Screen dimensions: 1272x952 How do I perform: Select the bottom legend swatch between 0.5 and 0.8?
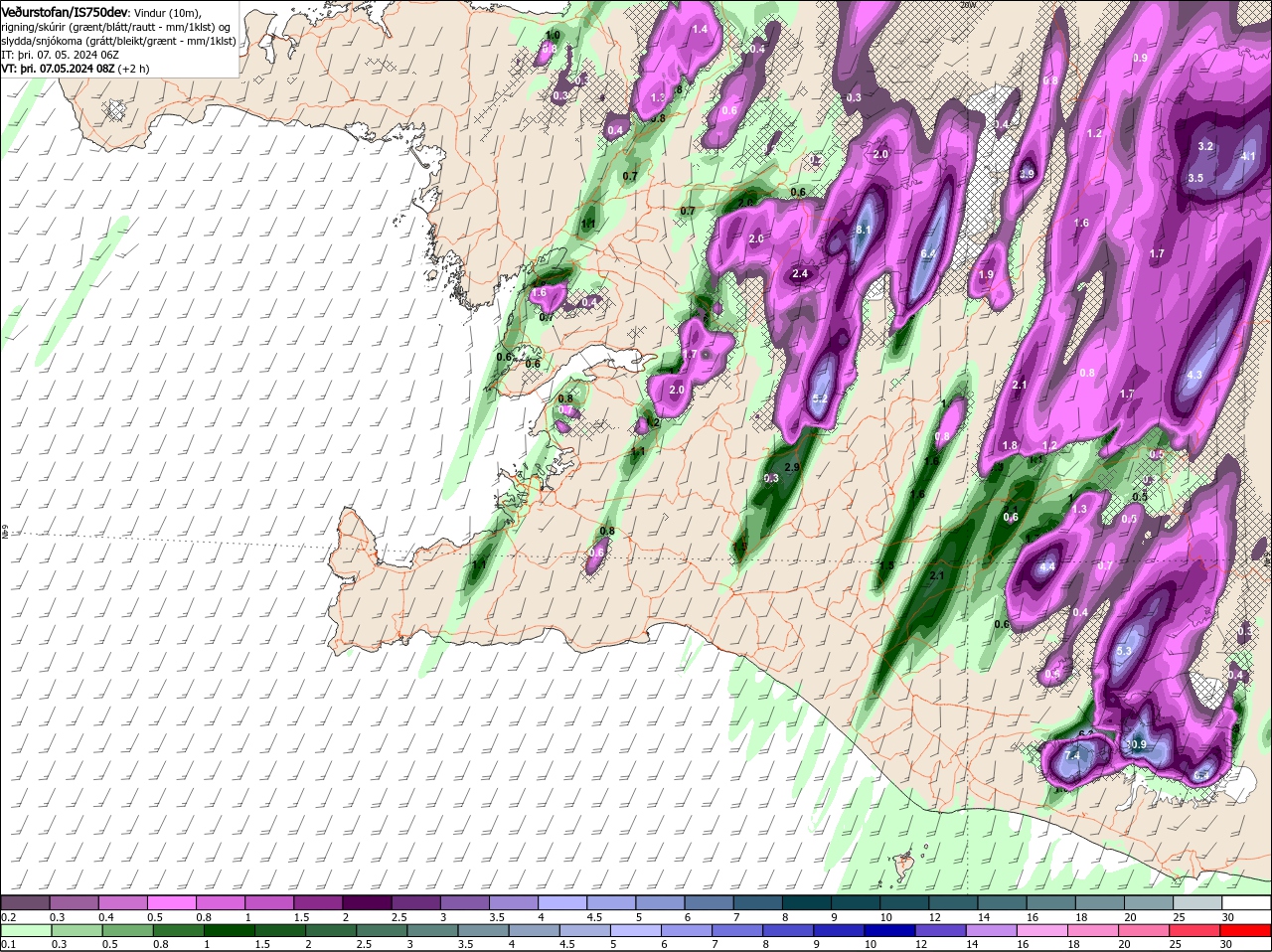[x=130, y=931]
